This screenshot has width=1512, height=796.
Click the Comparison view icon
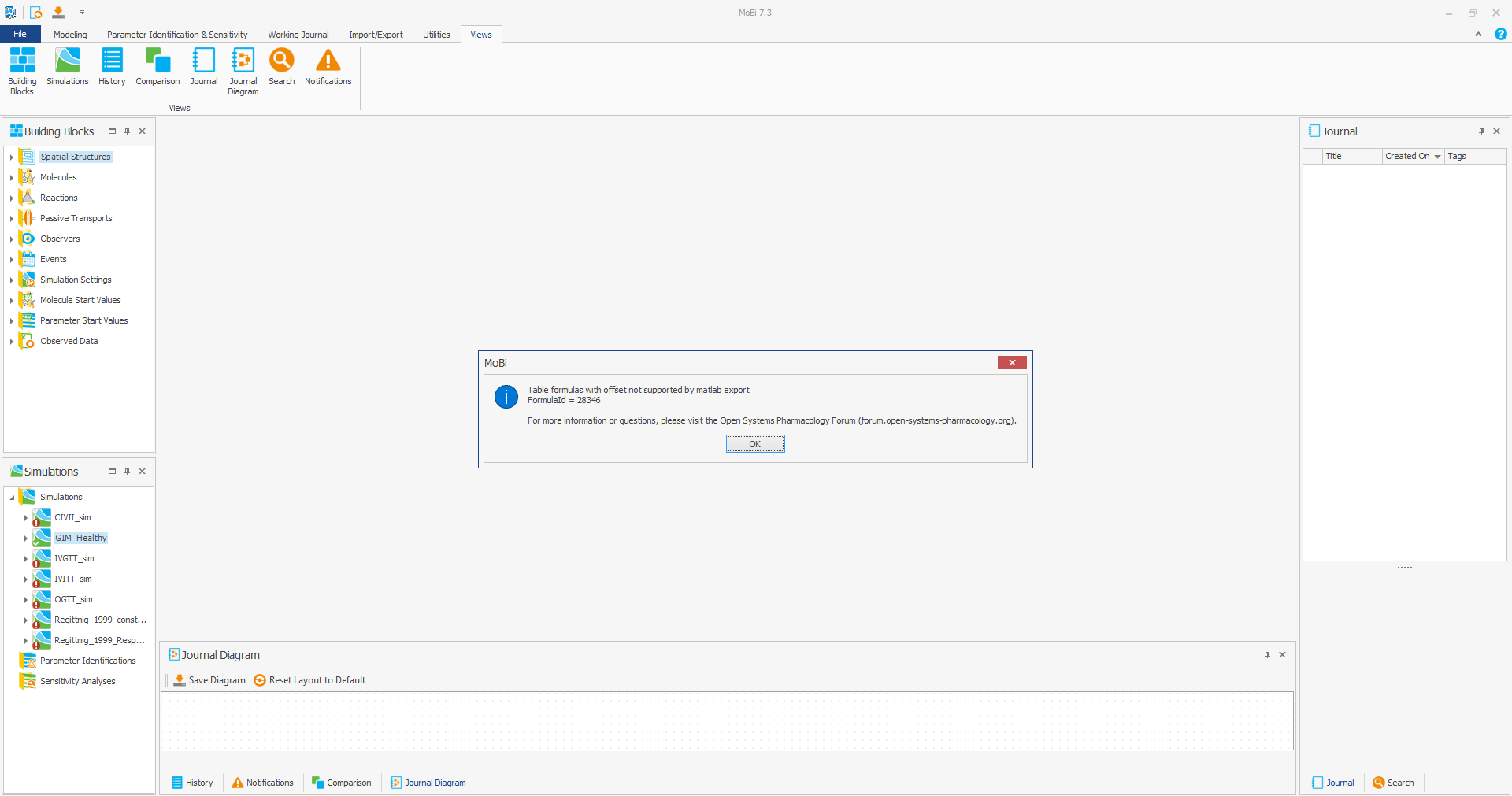(x=157, y=67)
